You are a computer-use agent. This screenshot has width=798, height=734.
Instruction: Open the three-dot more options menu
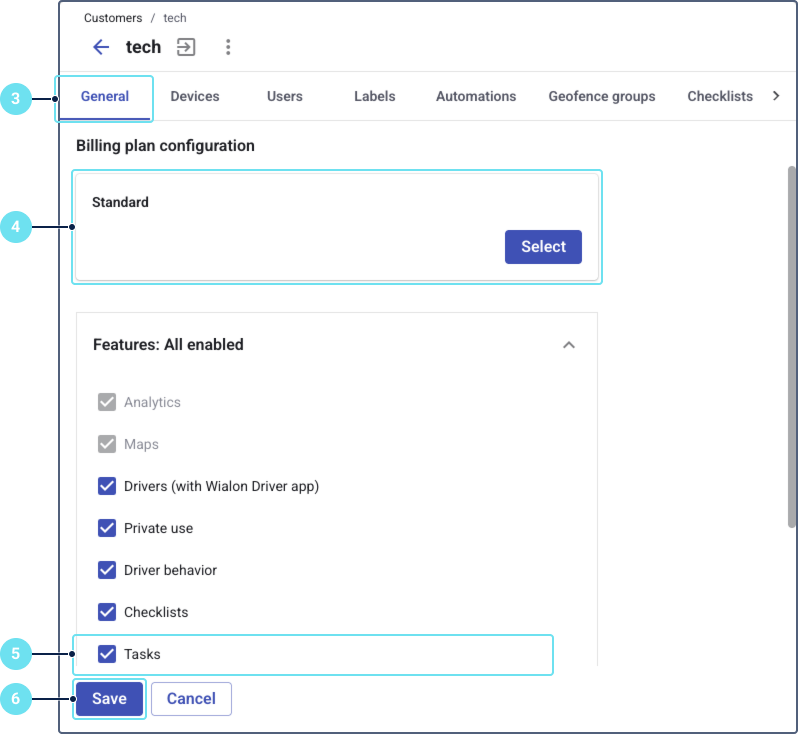click(228, 47)
